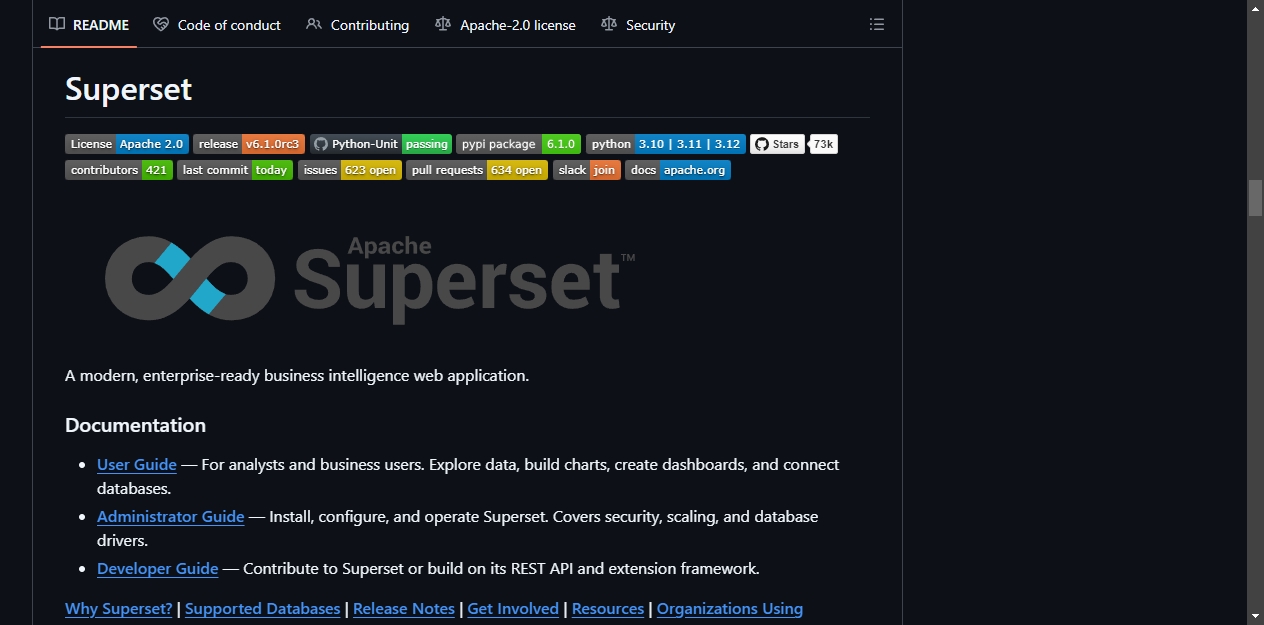Open the User Guide link
The height and width of the screenshot is (625, 1264).
coord(137,465)
